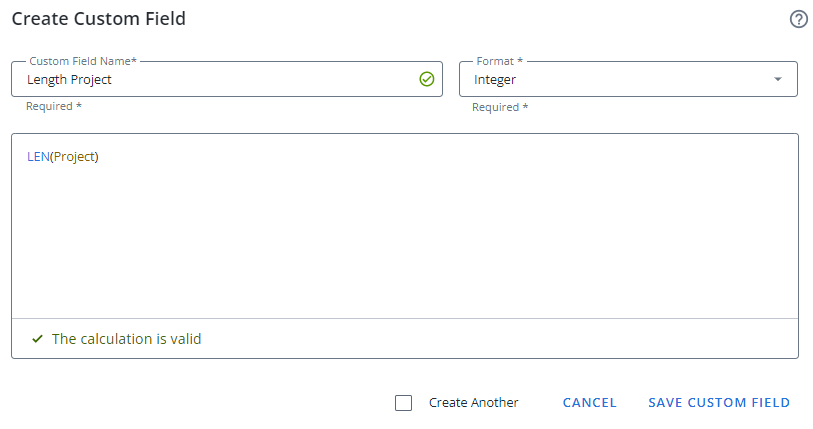
Task: Open help with the question mark icon
Action: pos(798,19)
